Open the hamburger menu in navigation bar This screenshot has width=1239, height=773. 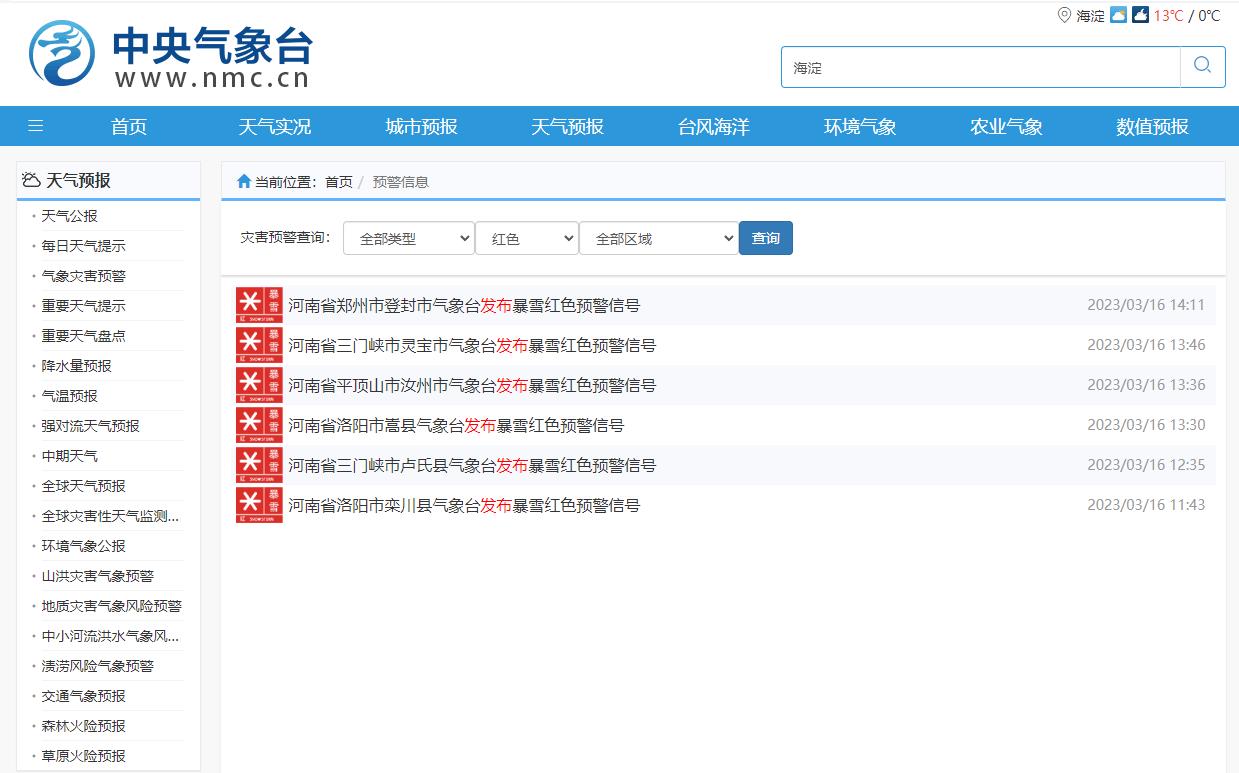[x=36, y=126]
